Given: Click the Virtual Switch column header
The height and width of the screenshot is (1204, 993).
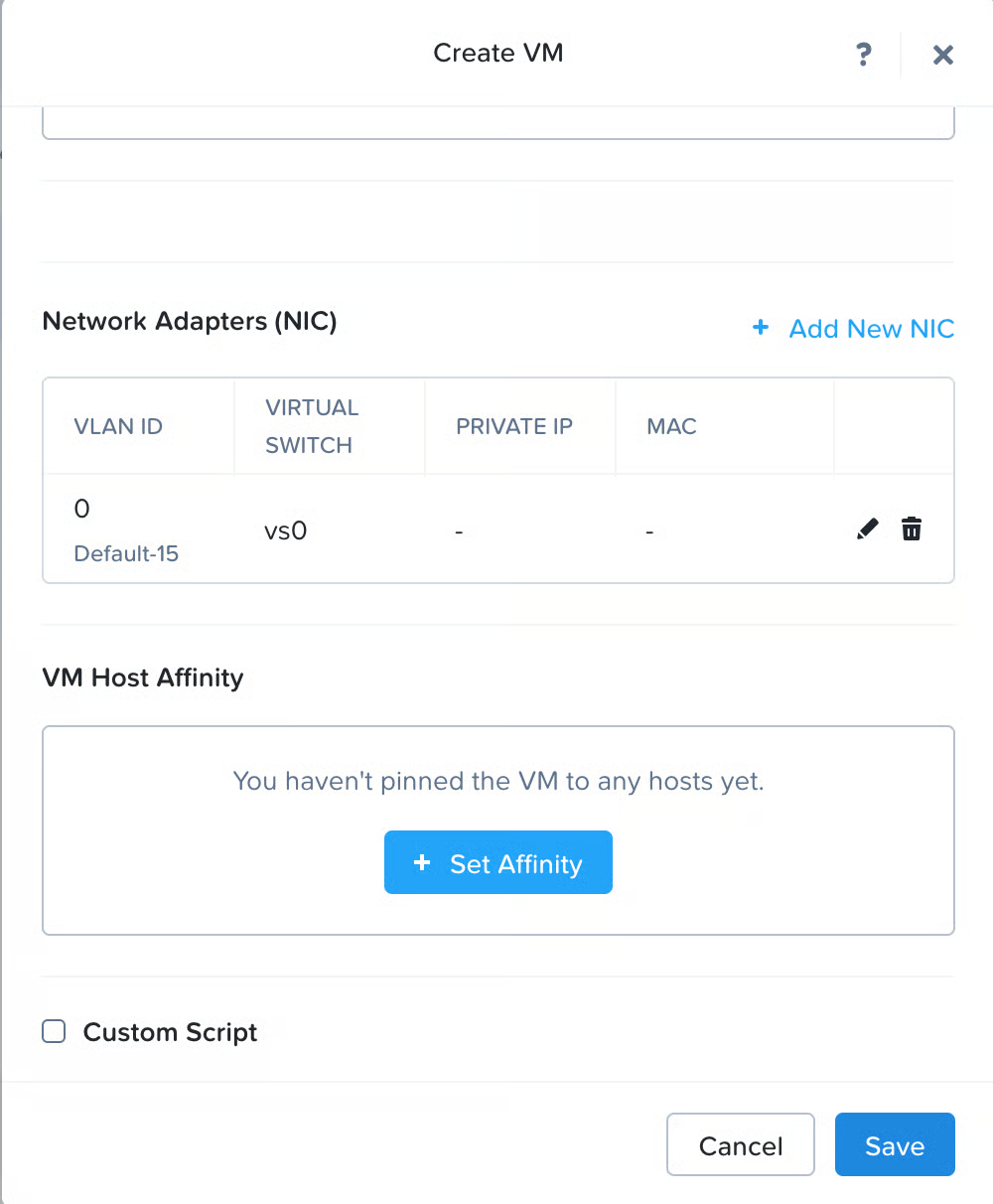Looking at the screenshot, I should [311, 426].
